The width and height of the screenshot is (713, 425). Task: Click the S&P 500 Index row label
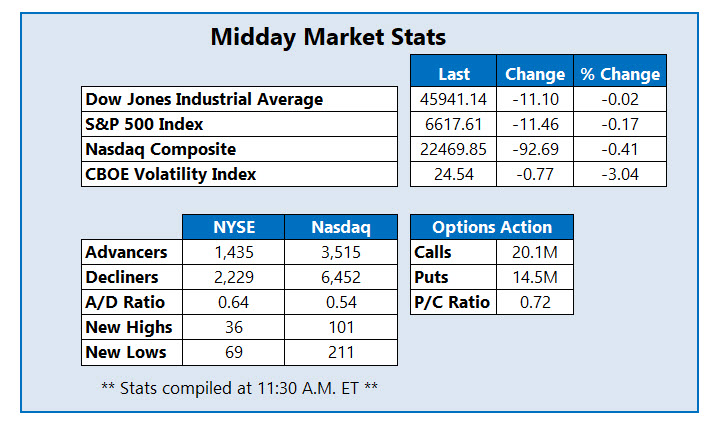(148, 124)
